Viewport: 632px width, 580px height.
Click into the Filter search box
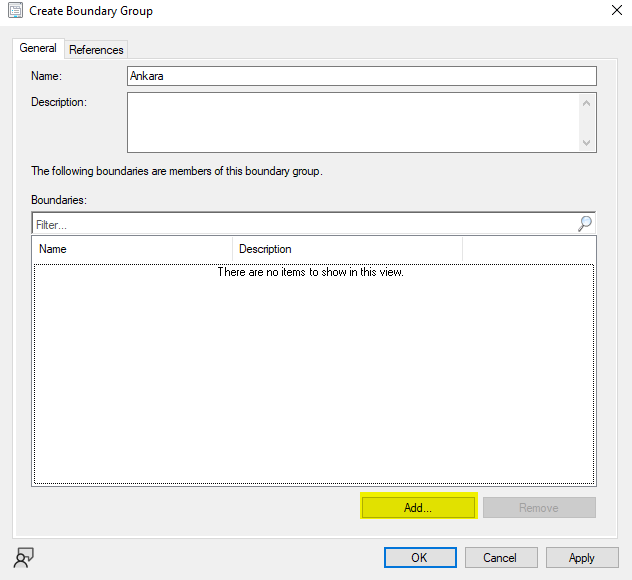point(300,224)
